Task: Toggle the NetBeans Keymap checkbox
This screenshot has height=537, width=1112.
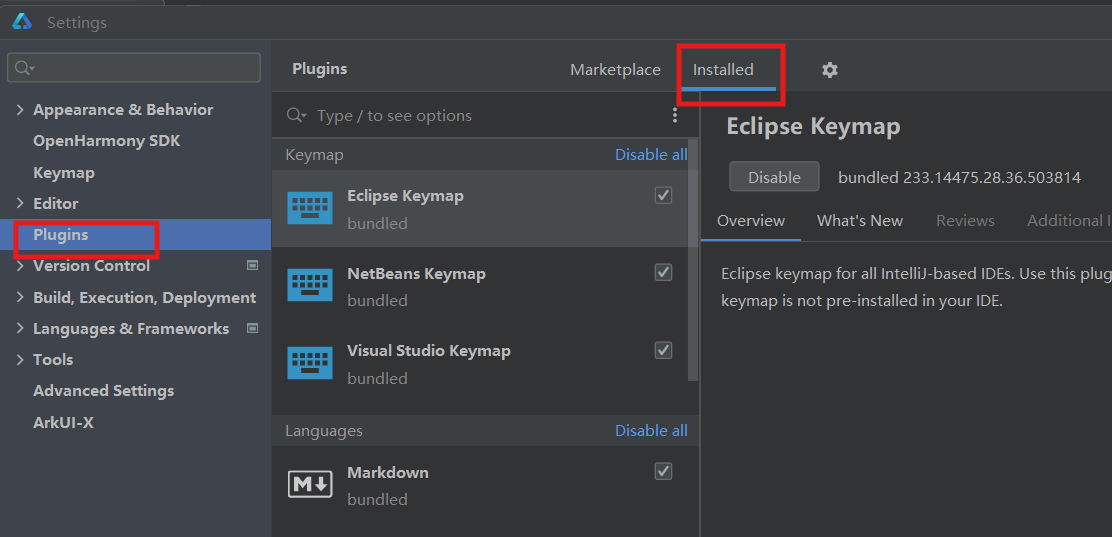Action: pos(663,272)
